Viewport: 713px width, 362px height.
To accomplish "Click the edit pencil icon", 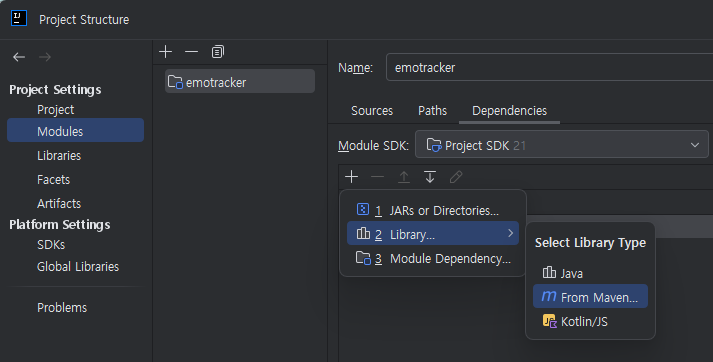I will [456, 177].
